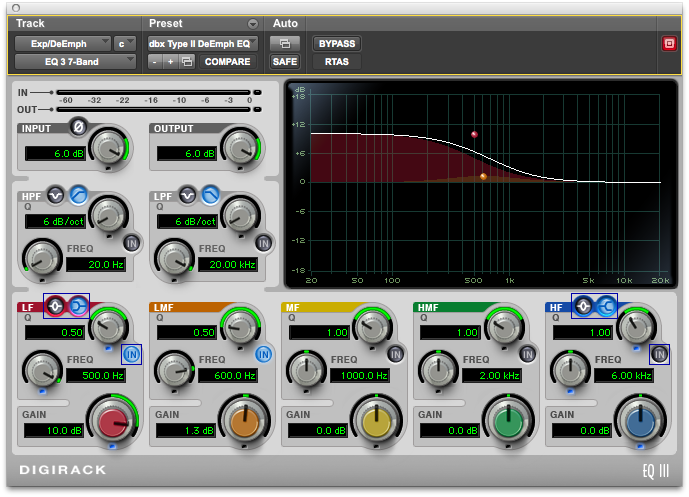Click the HPF FREQ knob

click(x=42, y=259)
